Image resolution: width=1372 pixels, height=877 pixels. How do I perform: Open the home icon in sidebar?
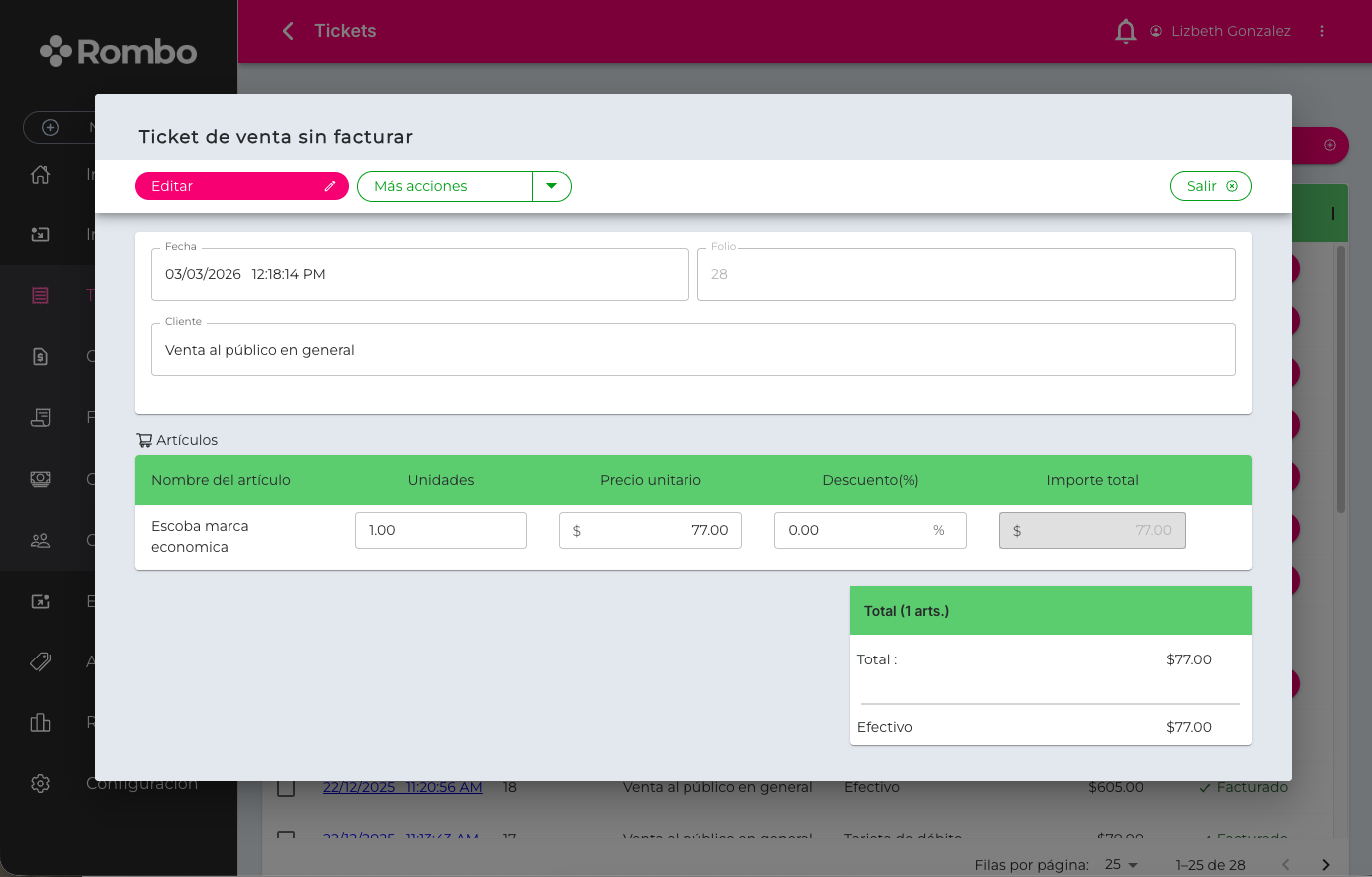(40, 174)
